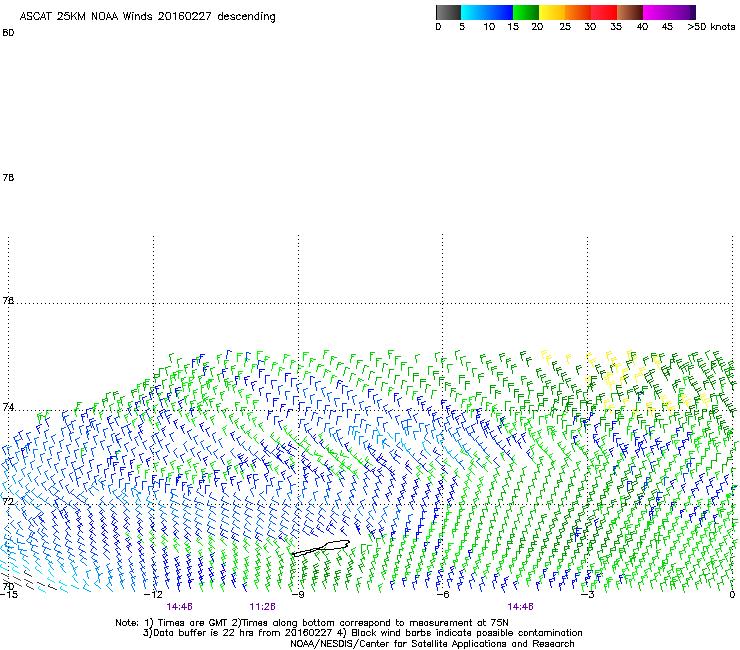The height and width of the screenshot is (650, 740).
Task: Click the blue 5-15 knots color segment
Action: click(x=487, y=12)
